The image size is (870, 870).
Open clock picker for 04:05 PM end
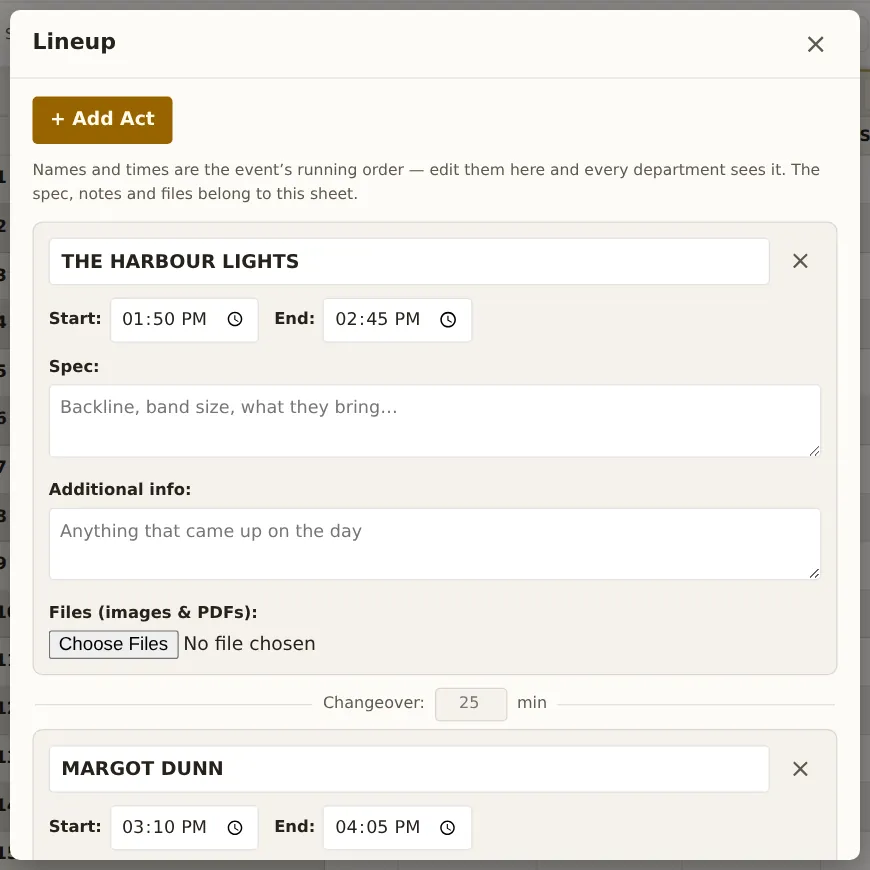coord(448,828)
